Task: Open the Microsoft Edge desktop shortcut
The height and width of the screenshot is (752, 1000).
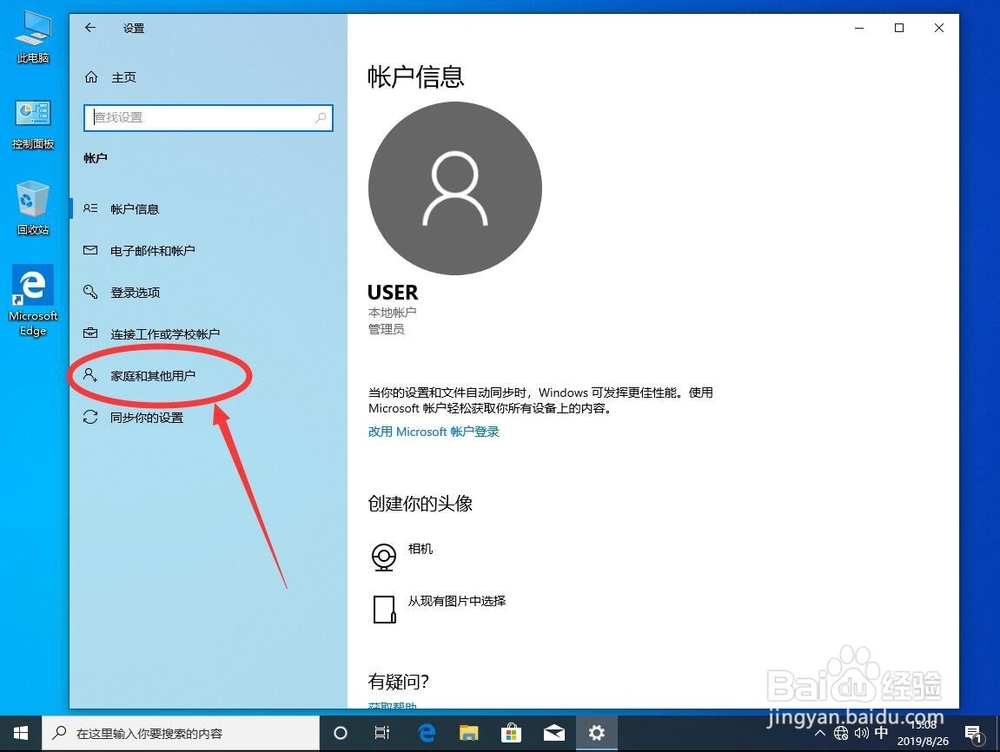Action: pyautogui.click(x=33, y=300)
